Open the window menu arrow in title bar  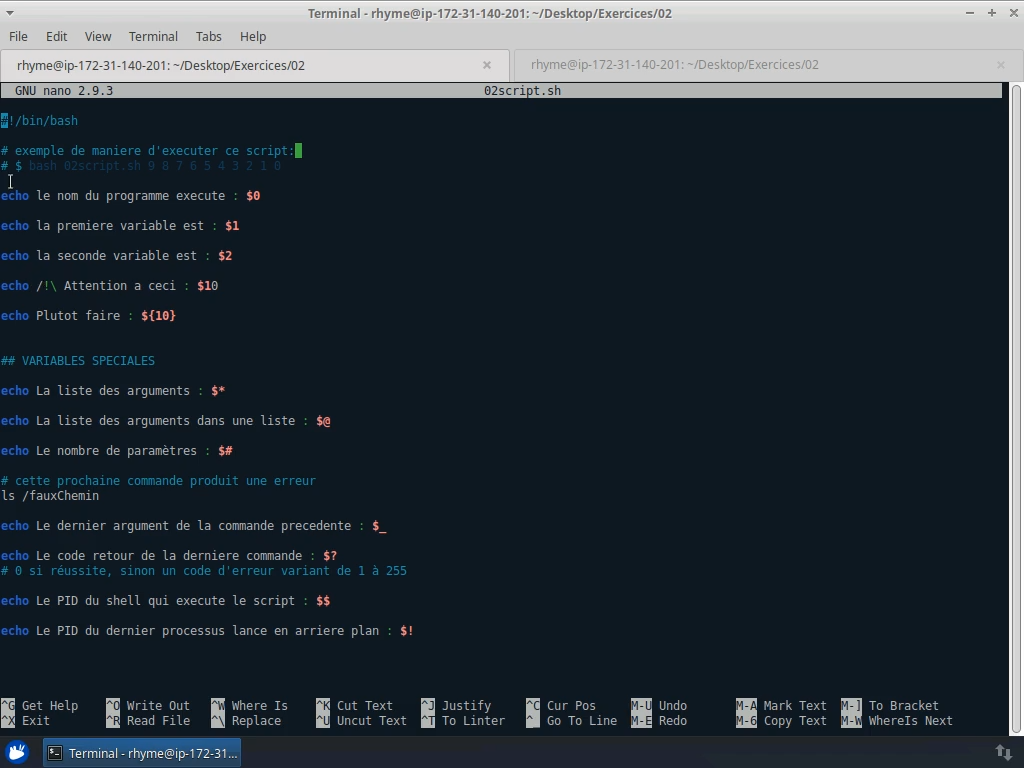point(9,13)
